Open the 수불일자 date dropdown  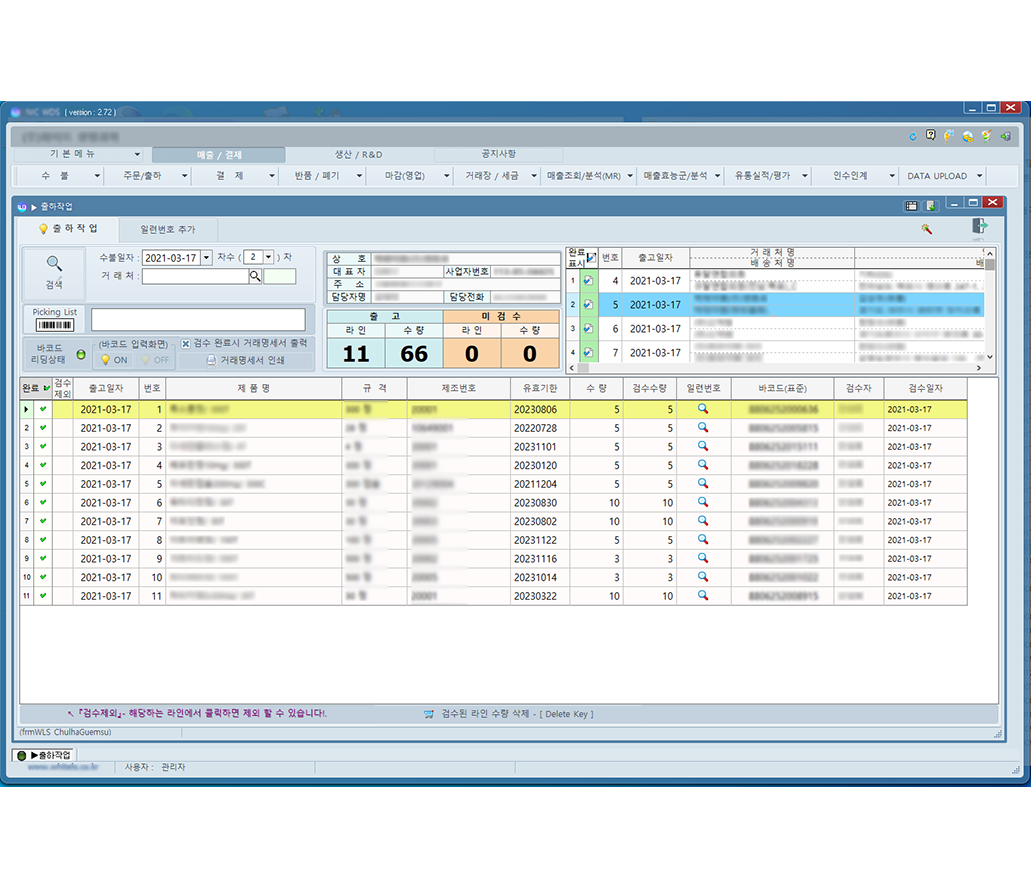[x=207, y=258]
